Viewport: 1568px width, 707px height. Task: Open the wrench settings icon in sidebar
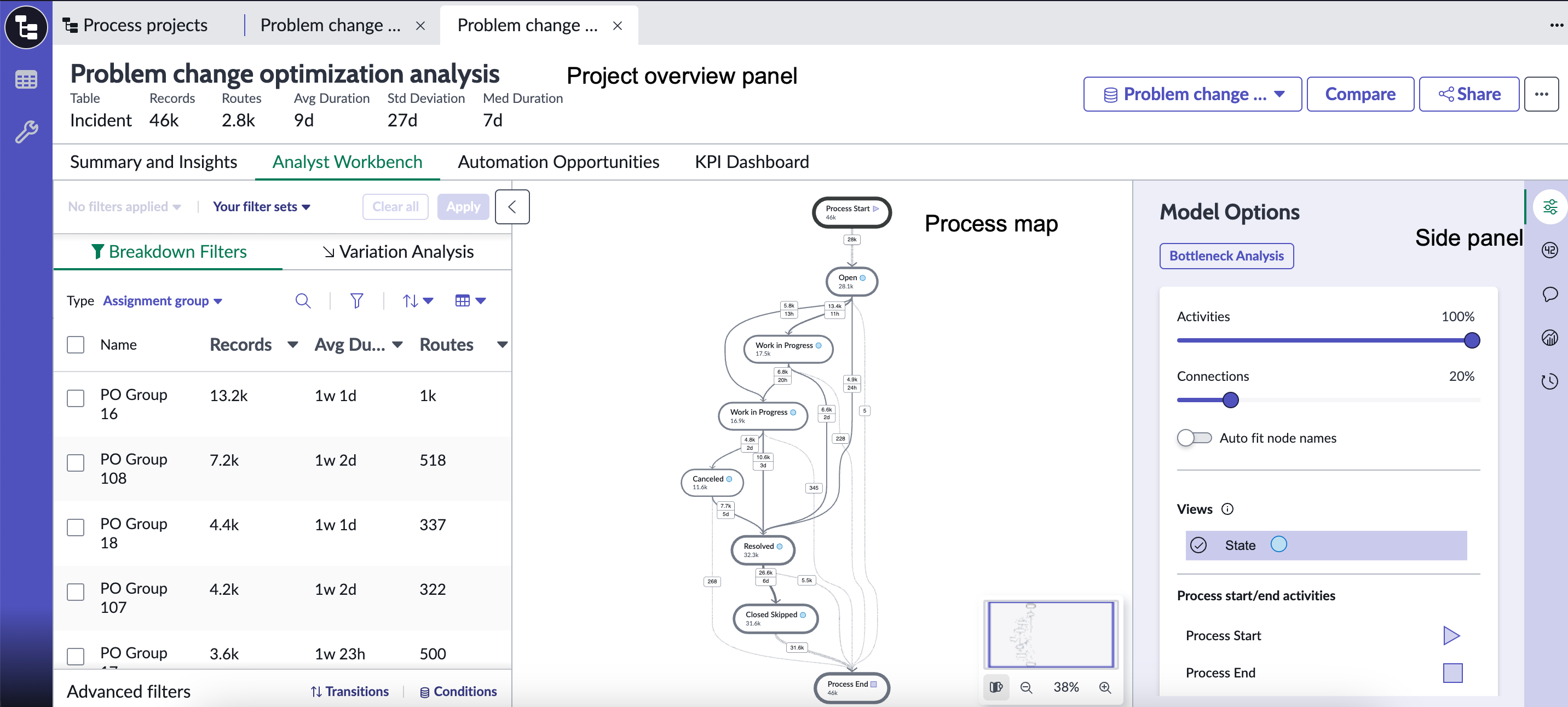click(26, 131)
